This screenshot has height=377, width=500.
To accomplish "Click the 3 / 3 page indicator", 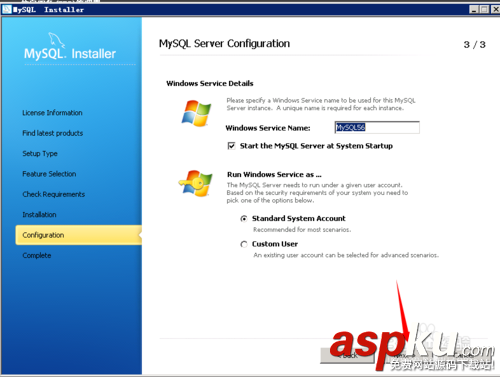I will point(474,45).
